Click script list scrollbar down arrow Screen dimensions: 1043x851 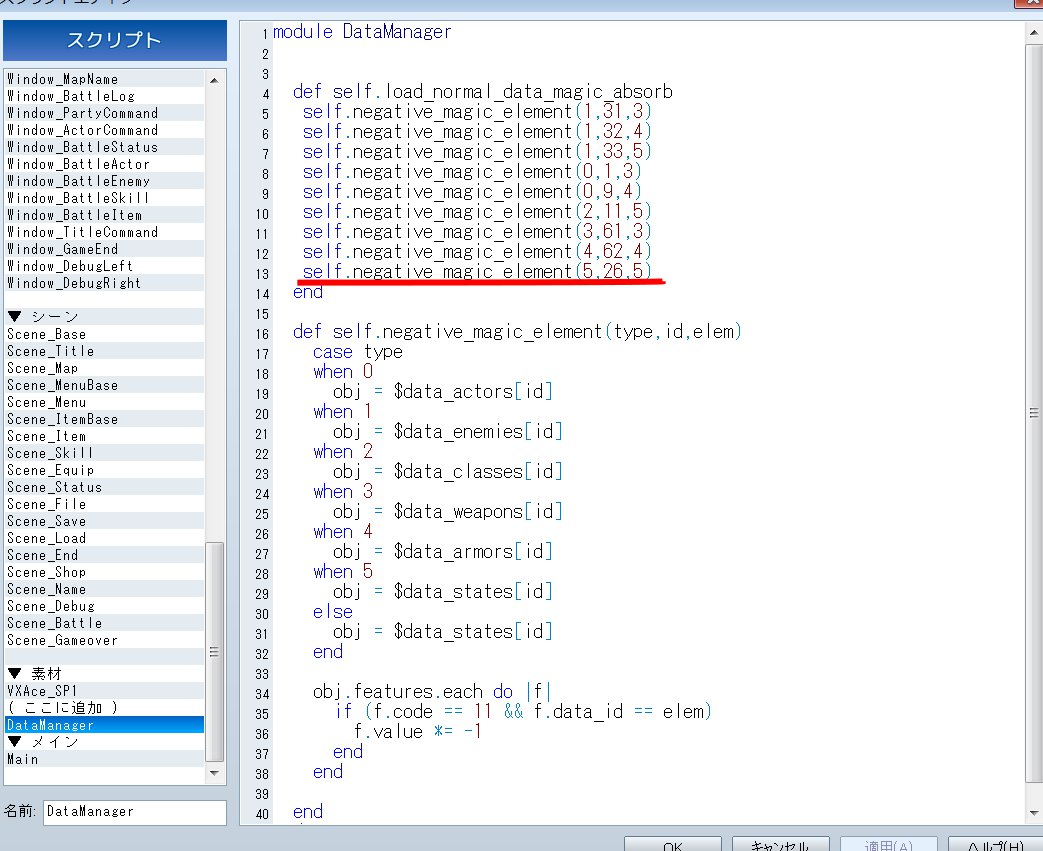214,773
